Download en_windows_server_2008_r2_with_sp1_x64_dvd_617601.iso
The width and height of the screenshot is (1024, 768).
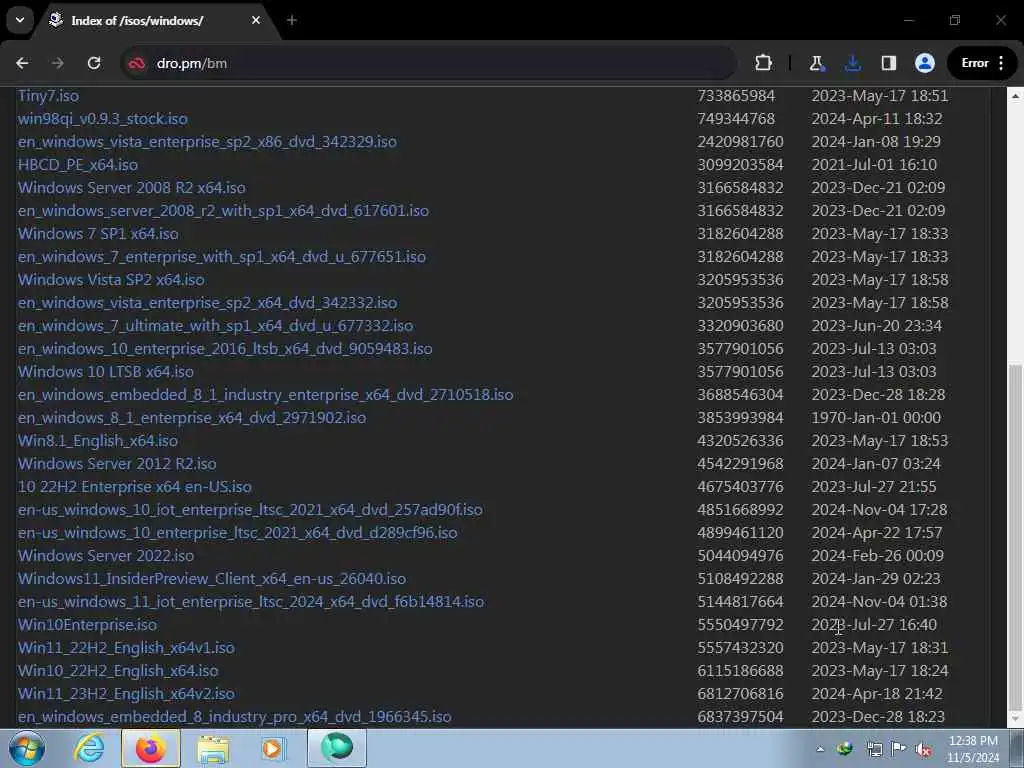point(223,211)
